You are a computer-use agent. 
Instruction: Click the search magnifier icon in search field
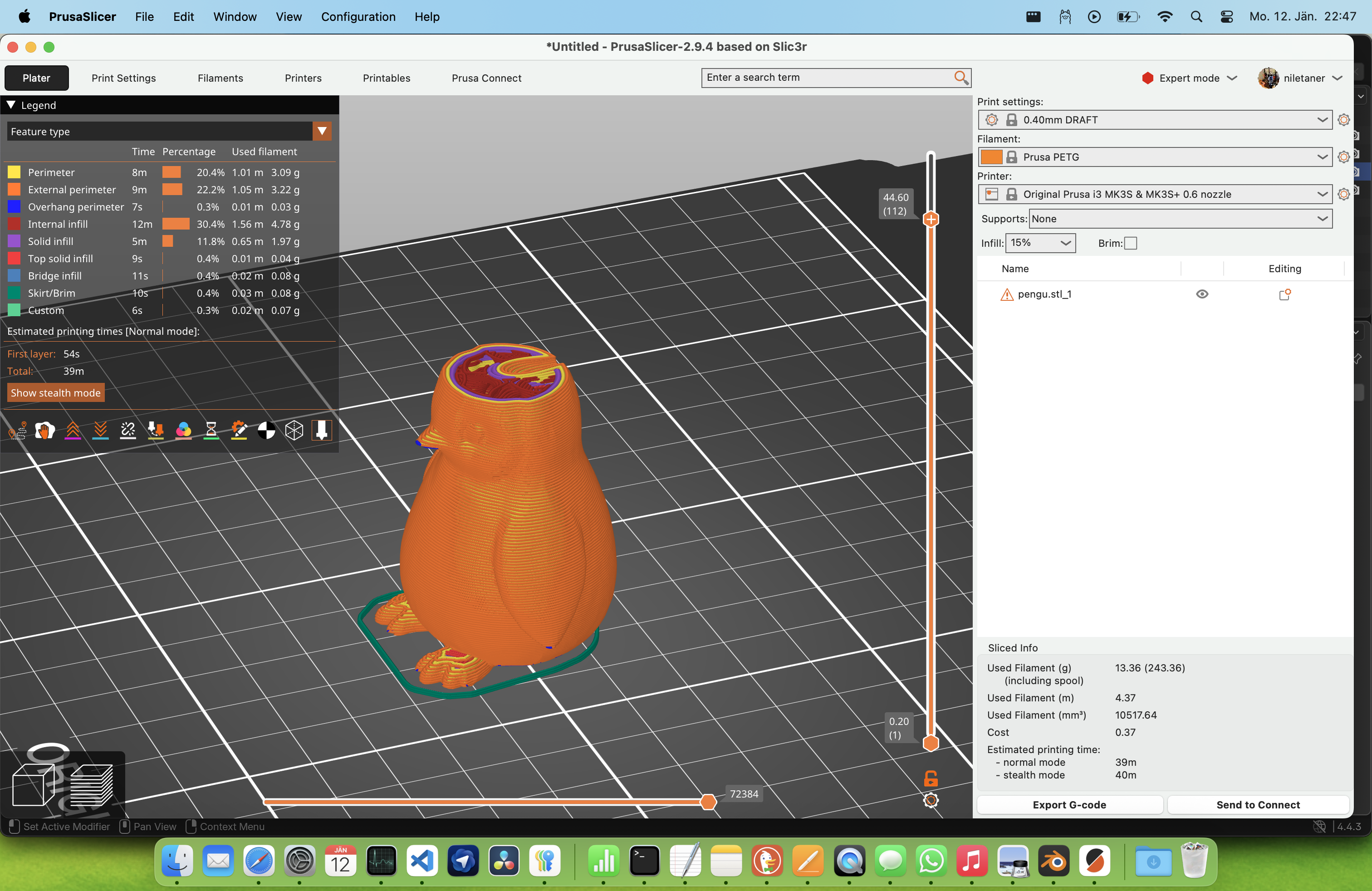pyautogui.click(x=960, y=77)
